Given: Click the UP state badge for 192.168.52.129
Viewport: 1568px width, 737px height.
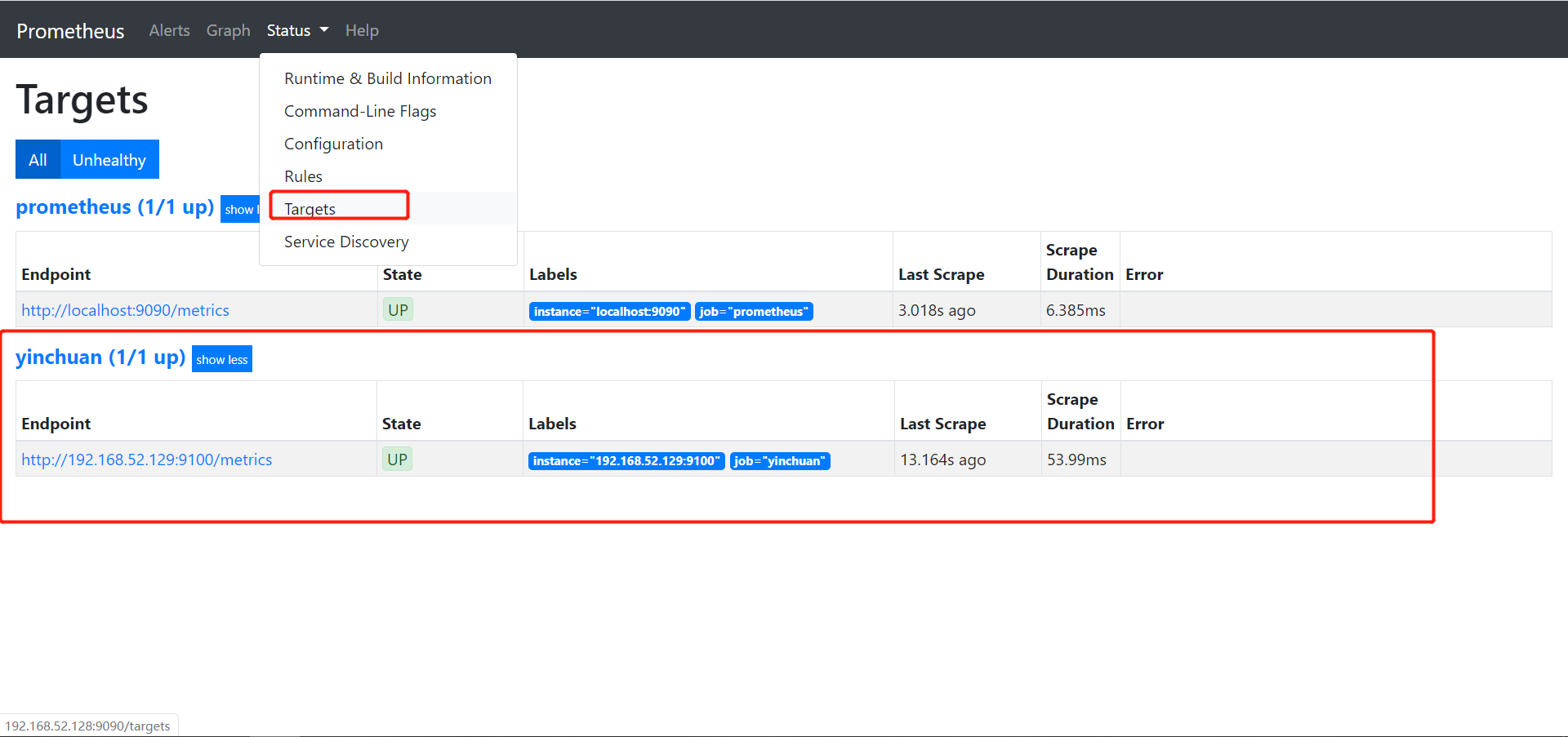Looking at the screenshot, I should [x=398, y=460].
